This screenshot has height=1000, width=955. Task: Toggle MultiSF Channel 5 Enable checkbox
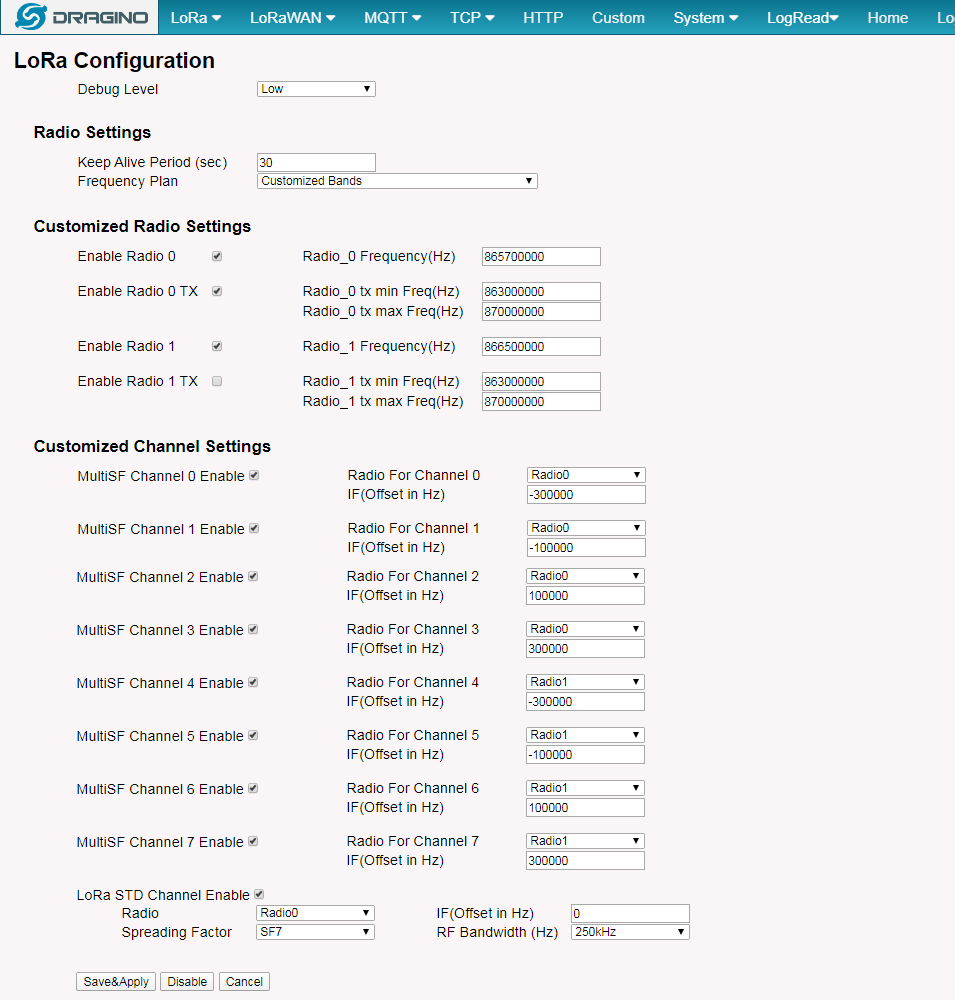(253, 735)
